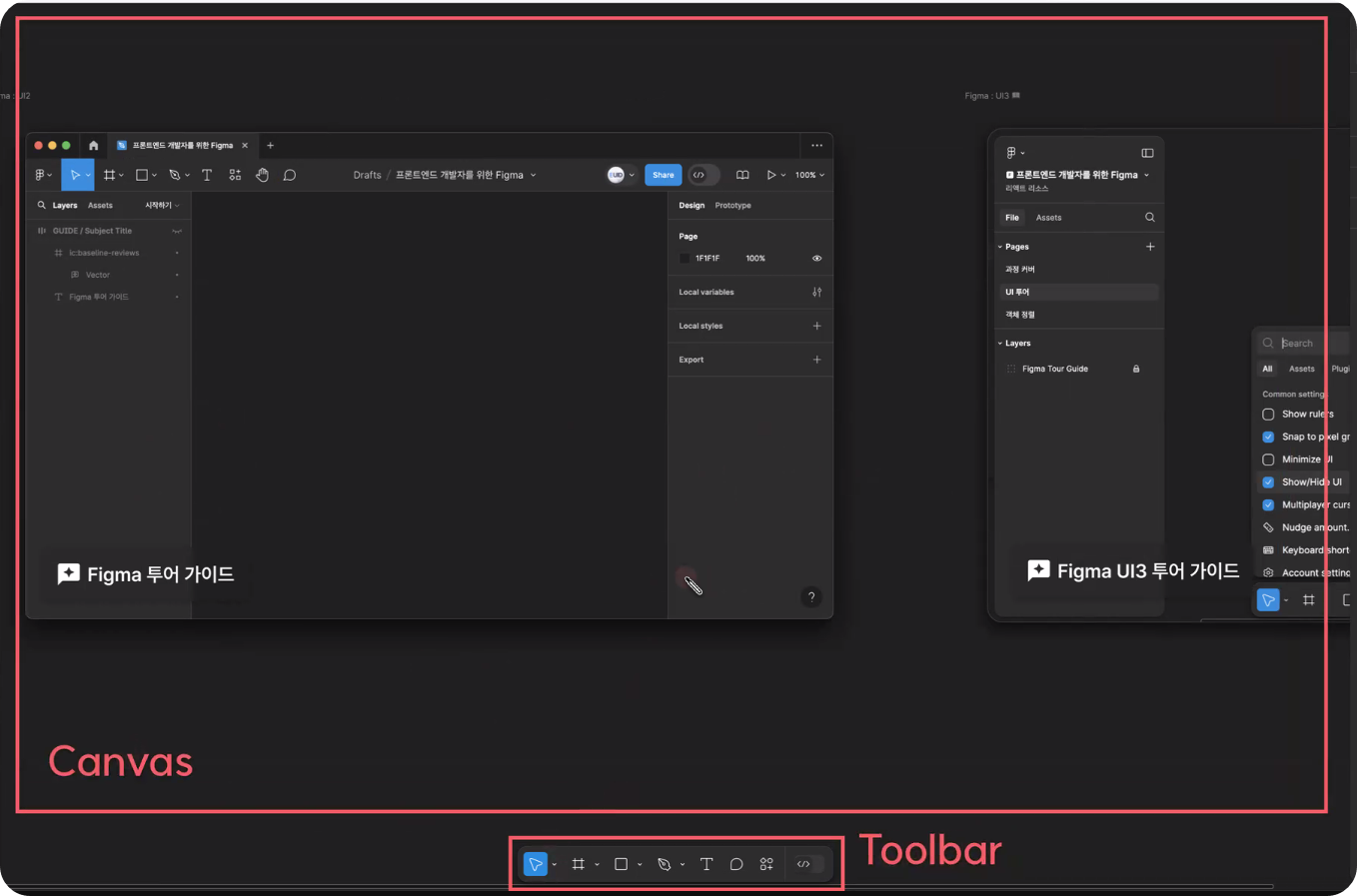Expand Pen tool chevron in bottom toolbar
This screenshot has height=896, width=1357.
pyautogui.click(x=682, y=865)
